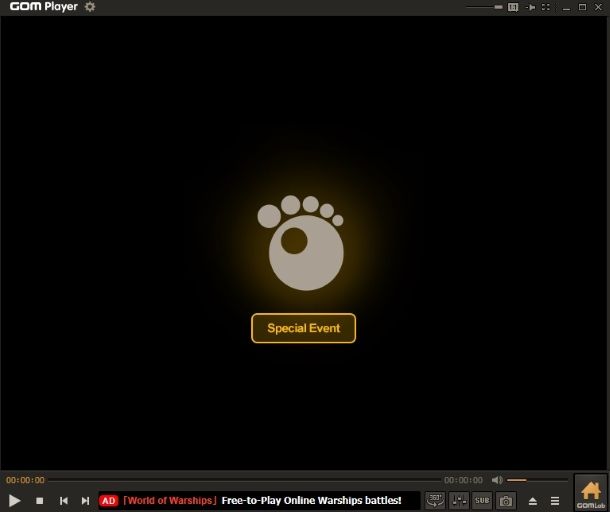The image size is (610, 512).
Task: Minimize the GOM Player window
Action: pos(566,7)
